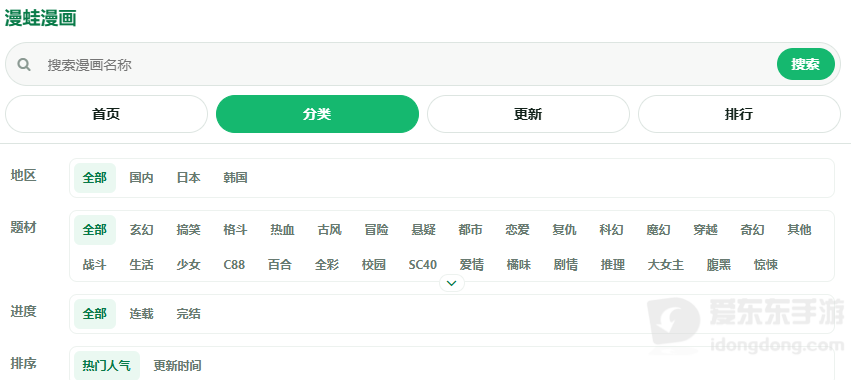The image size is (851, 380).
Task: Filter by 大女主 genre
Action: tap(666, 264)
